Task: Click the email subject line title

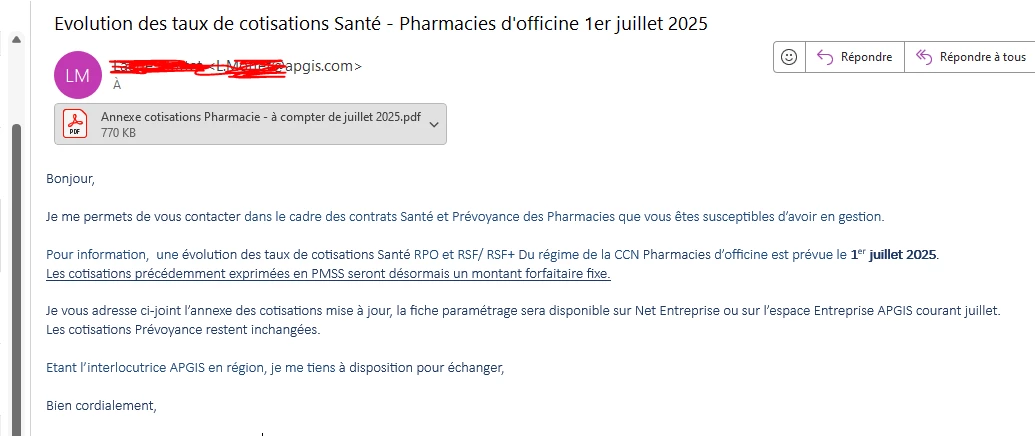Action: (380, 23)
